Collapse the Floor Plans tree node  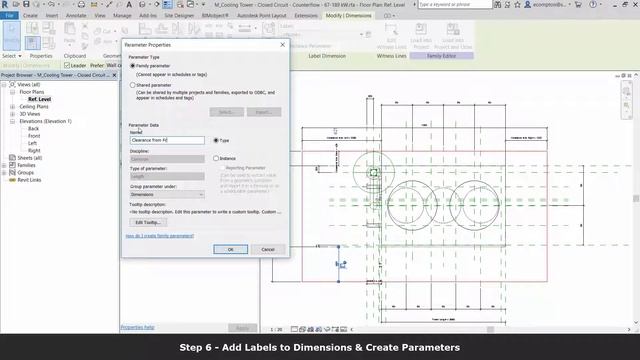coord(12,92)
